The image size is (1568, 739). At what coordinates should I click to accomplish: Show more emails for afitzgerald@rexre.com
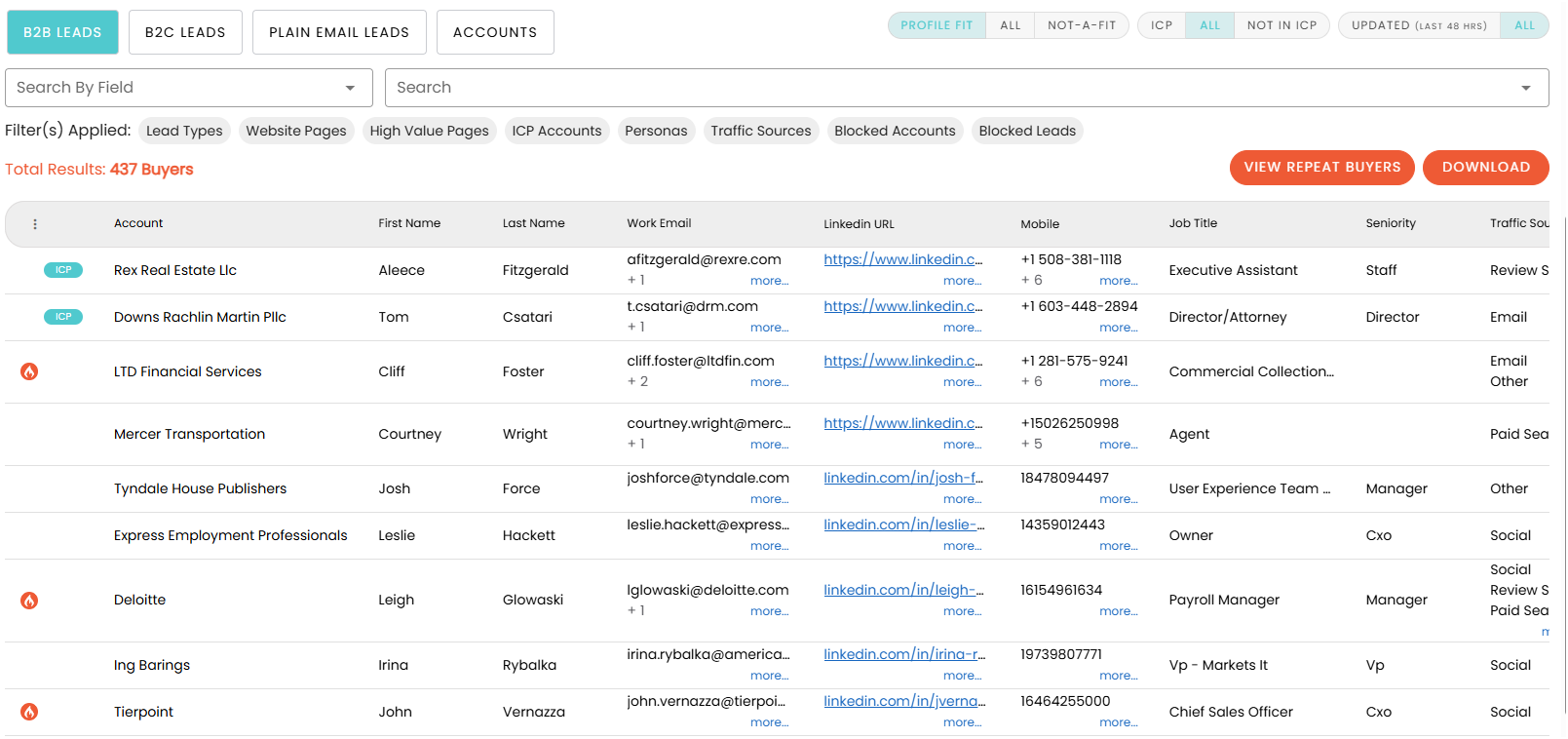[769, 281]
